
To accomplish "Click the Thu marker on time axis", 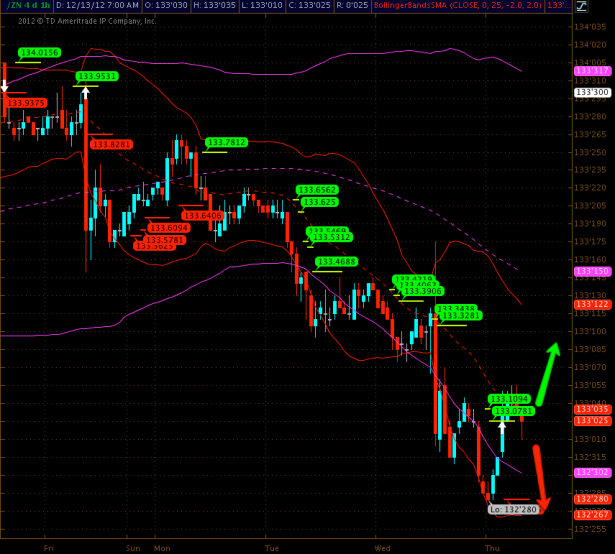I will 492,548.
